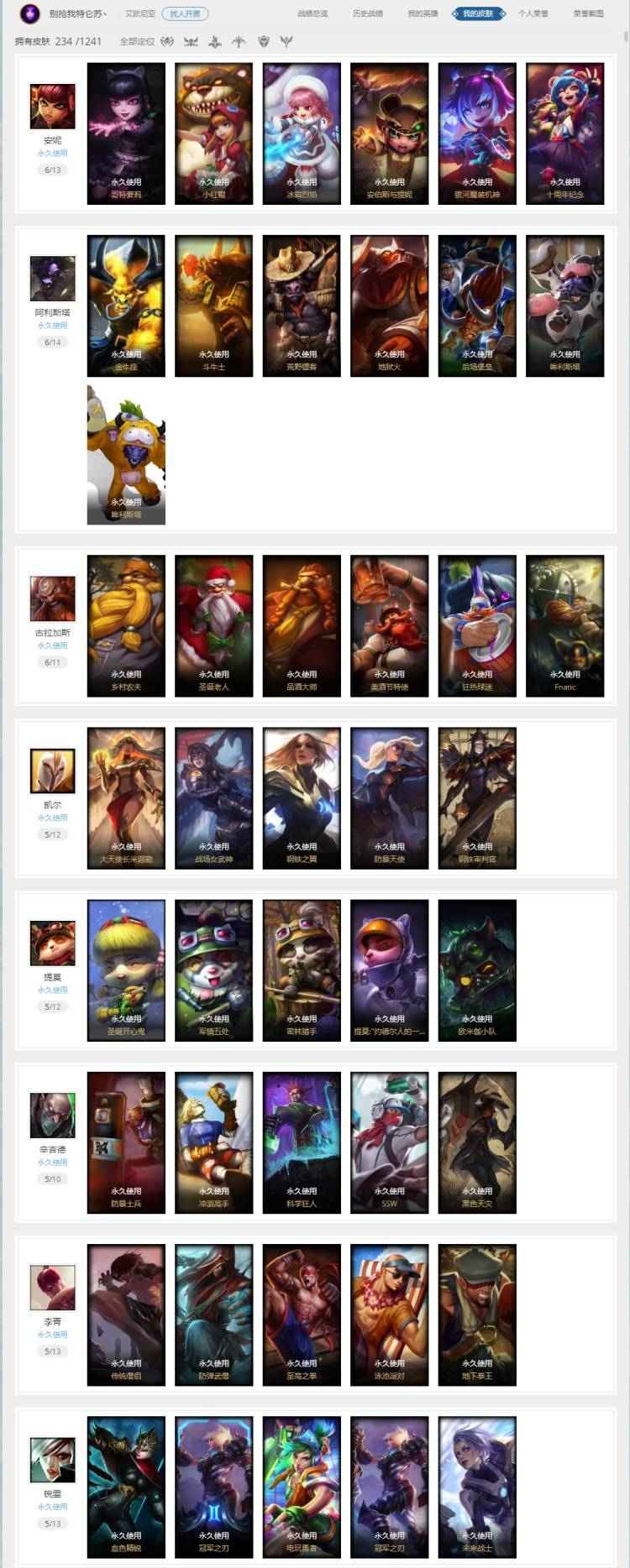Click Singed's champion portrait icon
The width and height of the screenshot is (630, 1568).
(52, 1116)
